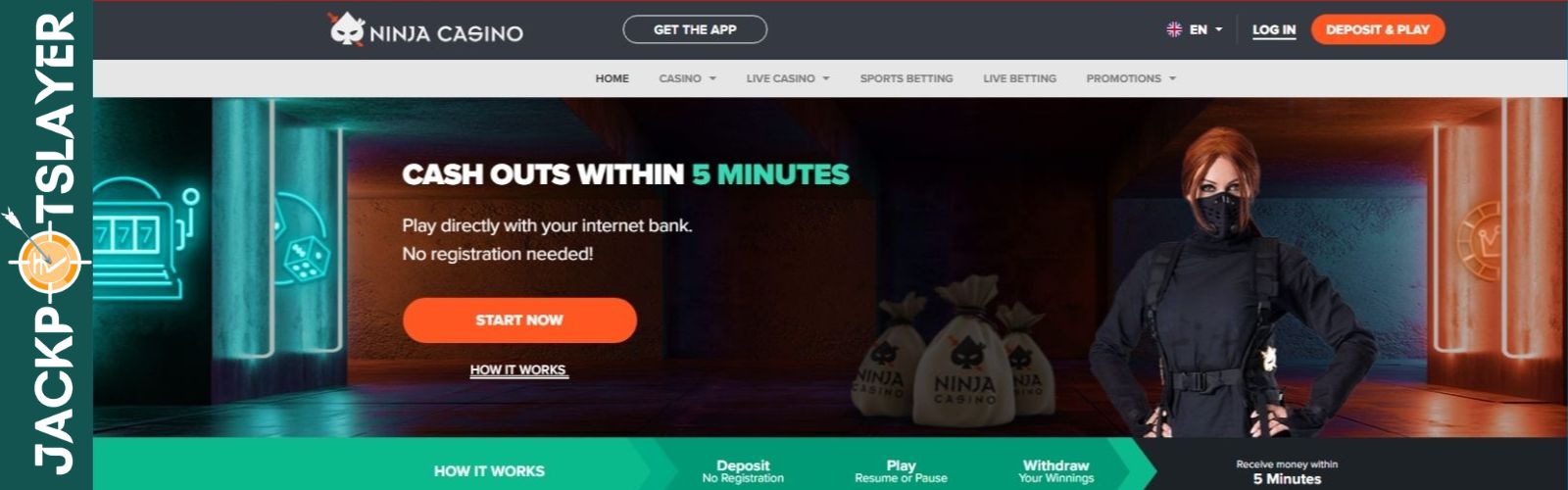
Task: Click the Ninja Casino logo
Action: click(x=425, y=30)
